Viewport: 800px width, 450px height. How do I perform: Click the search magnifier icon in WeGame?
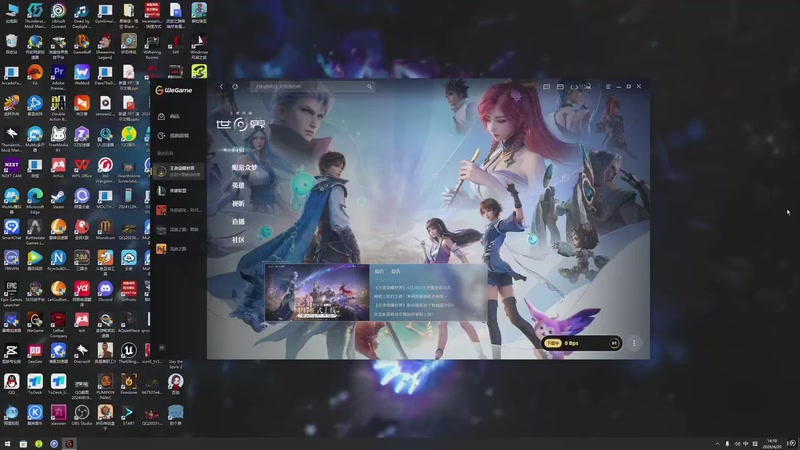click(369, 87)
